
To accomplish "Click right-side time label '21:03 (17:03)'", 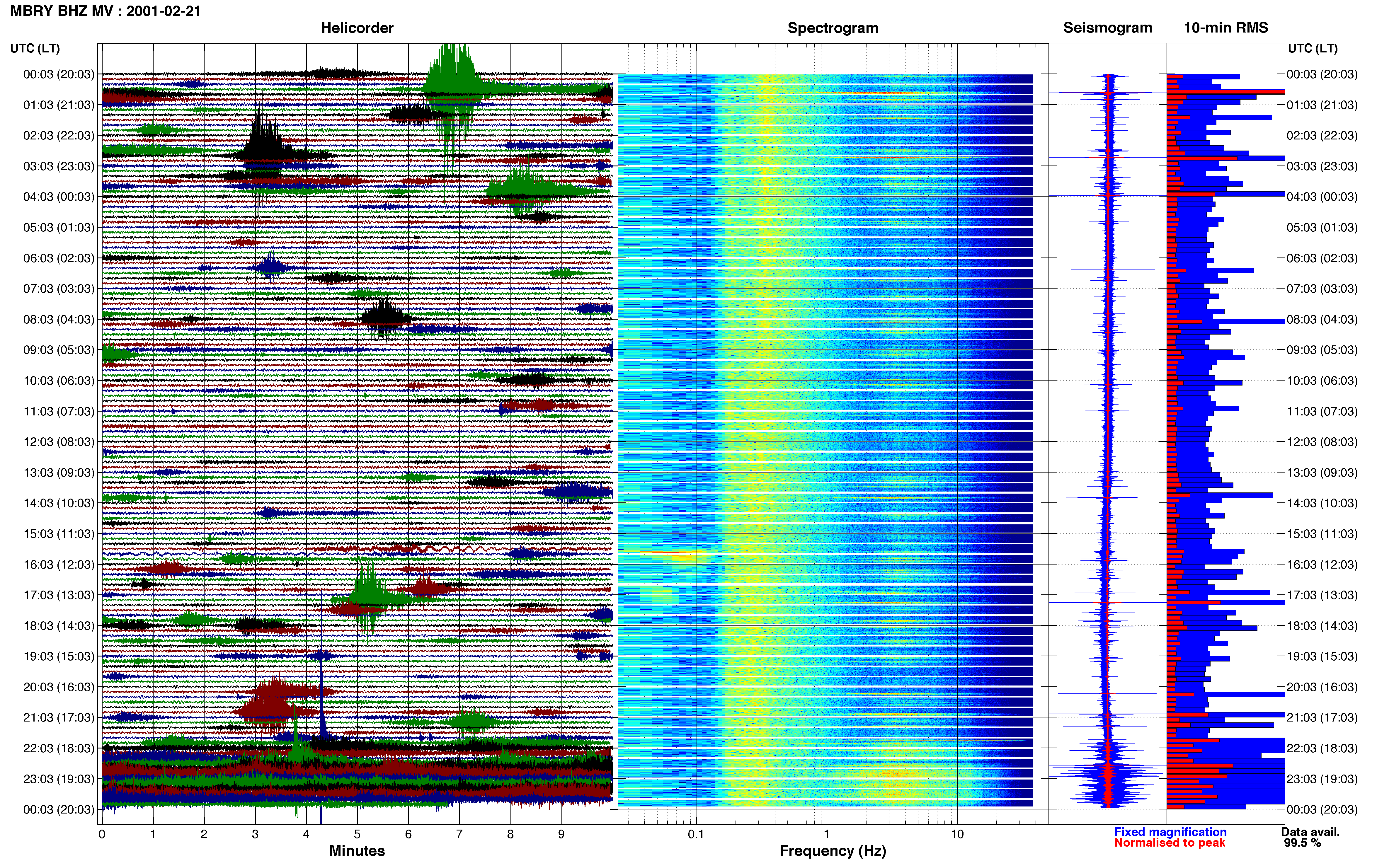I will pyautogui.click(x=1322, y=718).
